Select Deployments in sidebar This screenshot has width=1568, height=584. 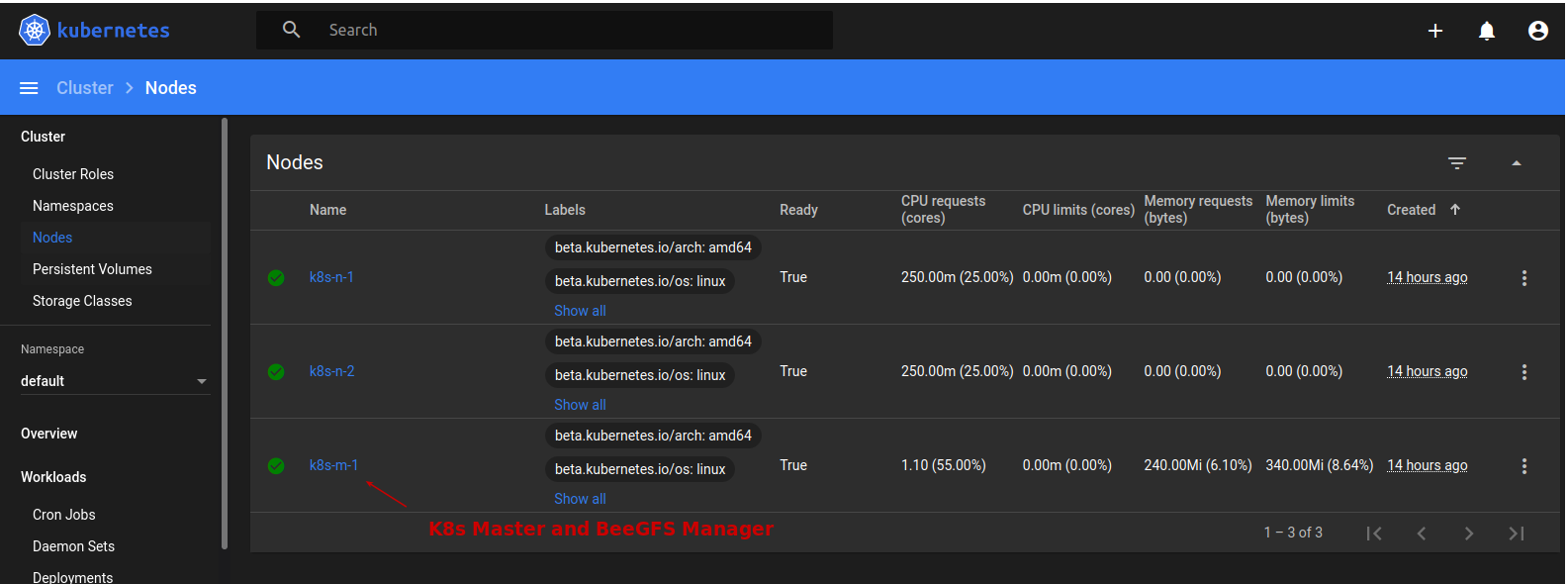pos(72,577)
